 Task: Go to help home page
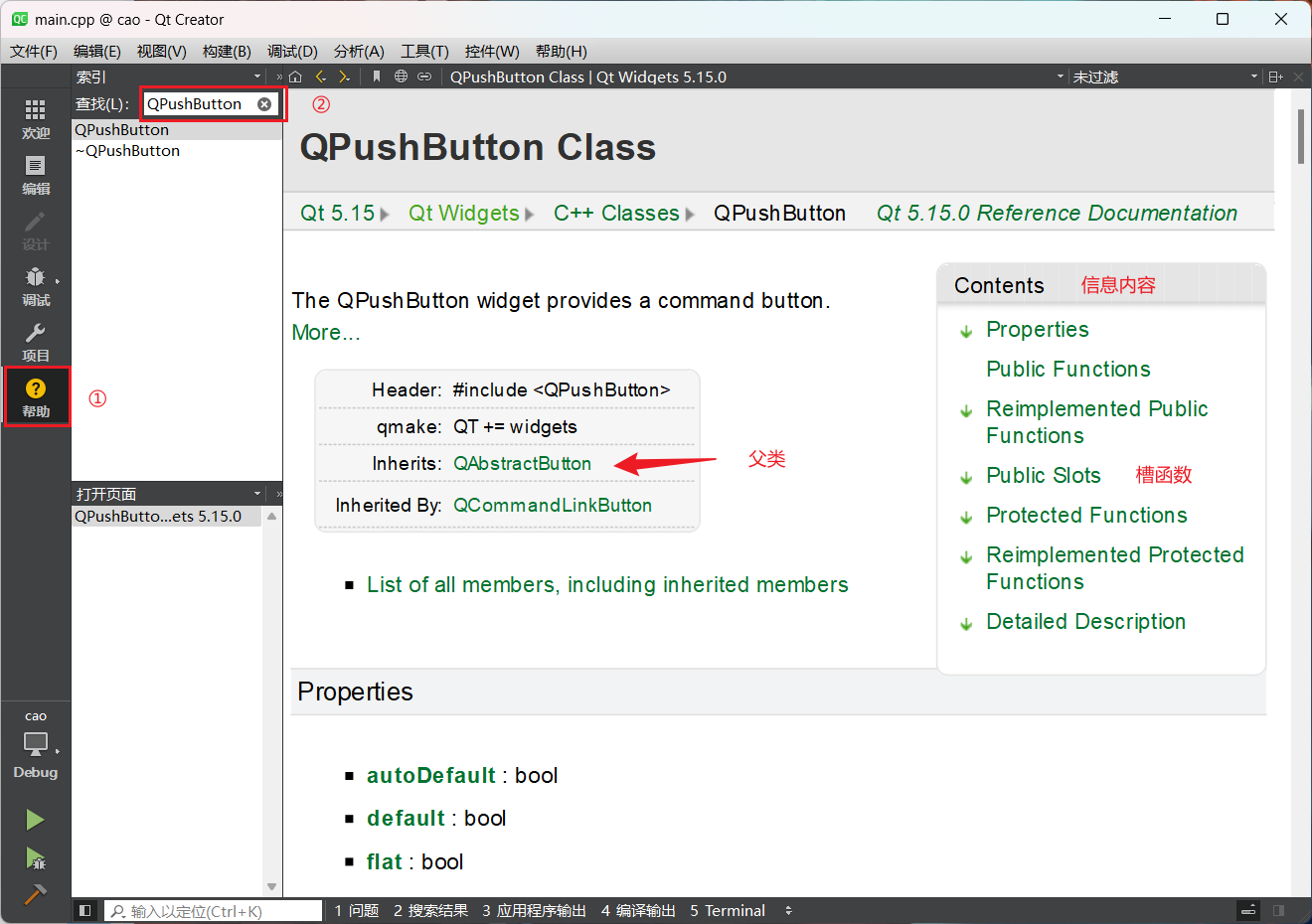pos(295,77)
